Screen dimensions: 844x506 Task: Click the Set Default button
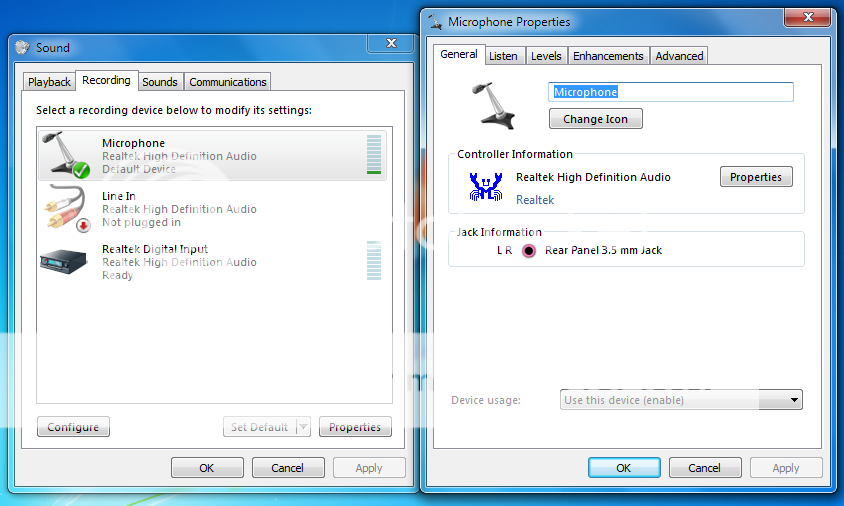tap(260, 427)
